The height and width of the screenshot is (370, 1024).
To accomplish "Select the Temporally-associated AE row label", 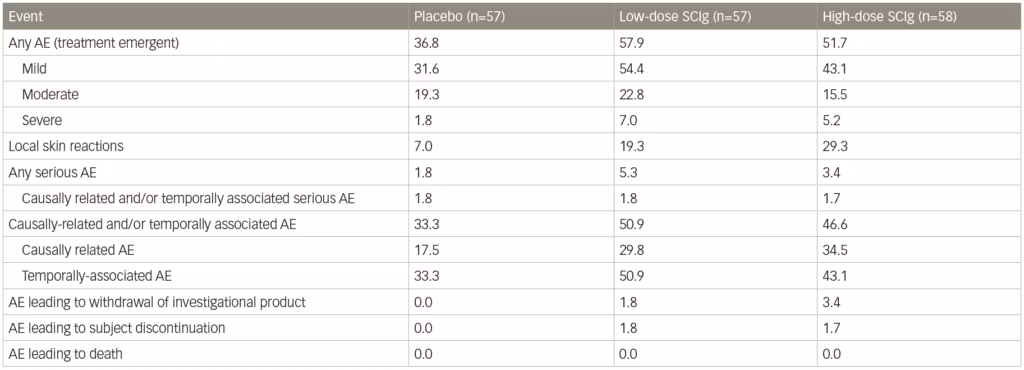I will coord(97,276).
